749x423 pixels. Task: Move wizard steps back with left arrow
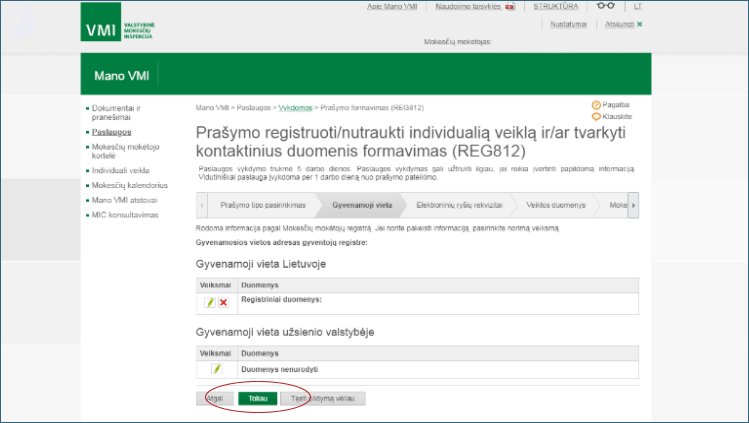coord(202,205)
